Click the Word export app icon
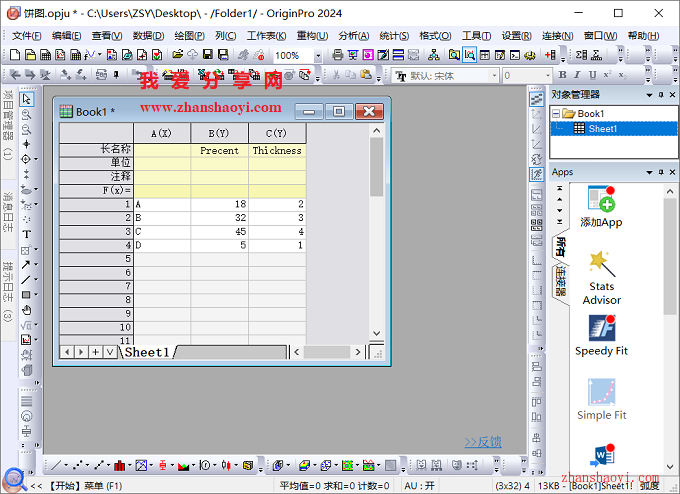 [x=602, y=456]
